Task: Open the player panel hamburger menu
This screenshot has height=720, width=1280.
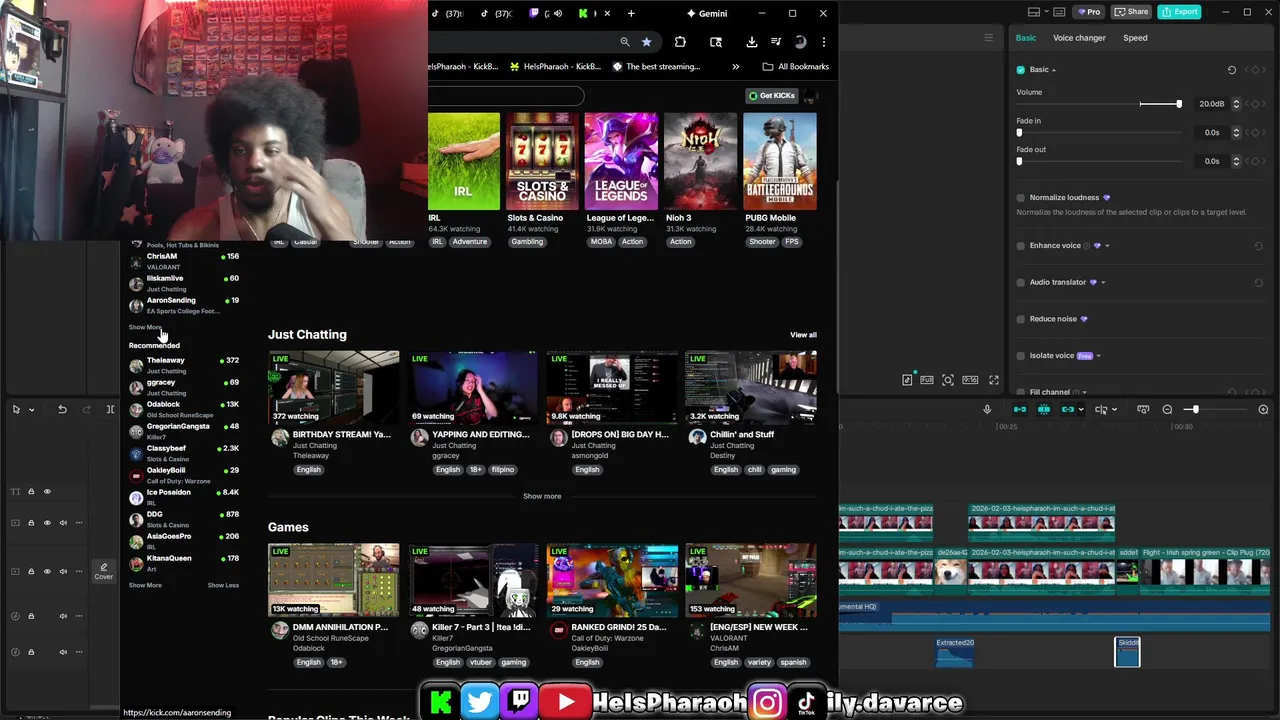Action: pyautogui.click(x=989, y=38)
